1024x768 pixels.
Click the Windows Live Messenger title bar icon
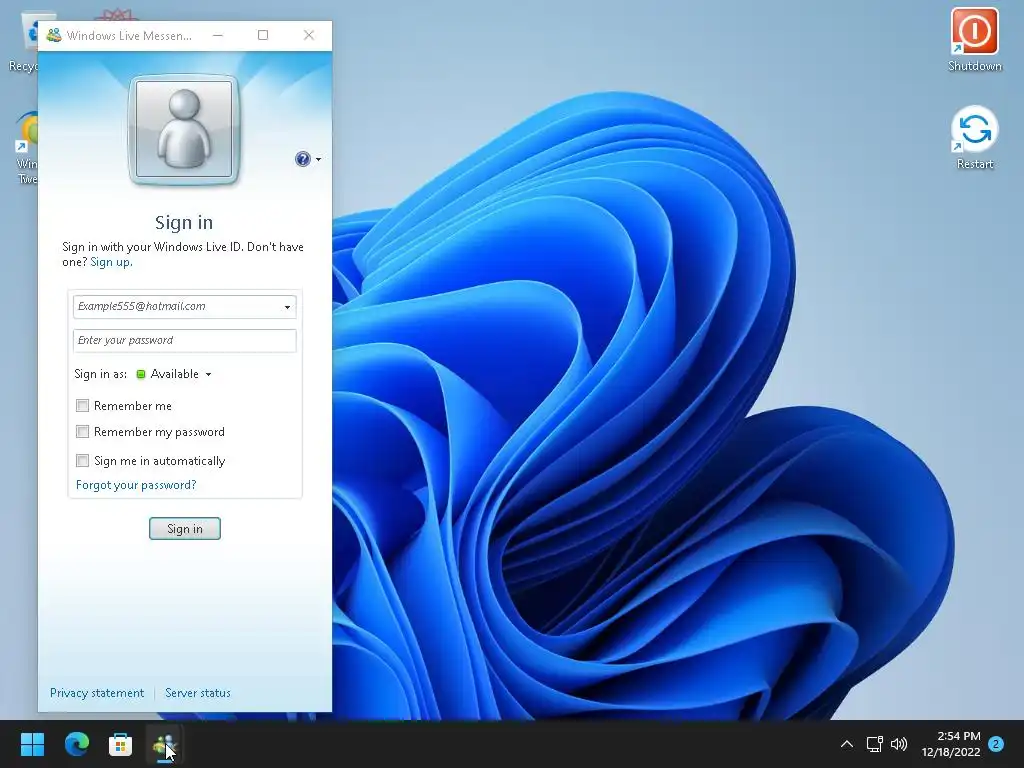pos(54,35)
